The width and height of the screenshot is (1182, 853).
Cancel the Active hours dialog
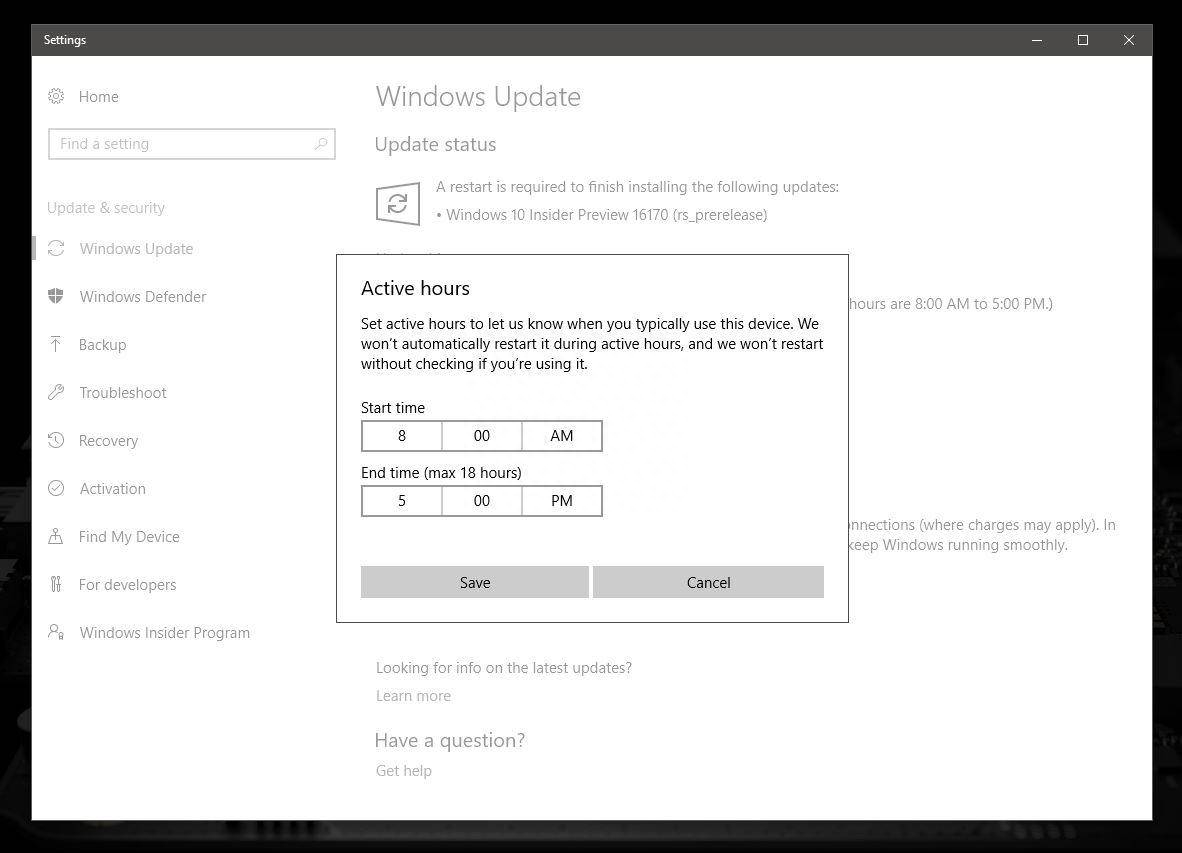click(708, 582)
